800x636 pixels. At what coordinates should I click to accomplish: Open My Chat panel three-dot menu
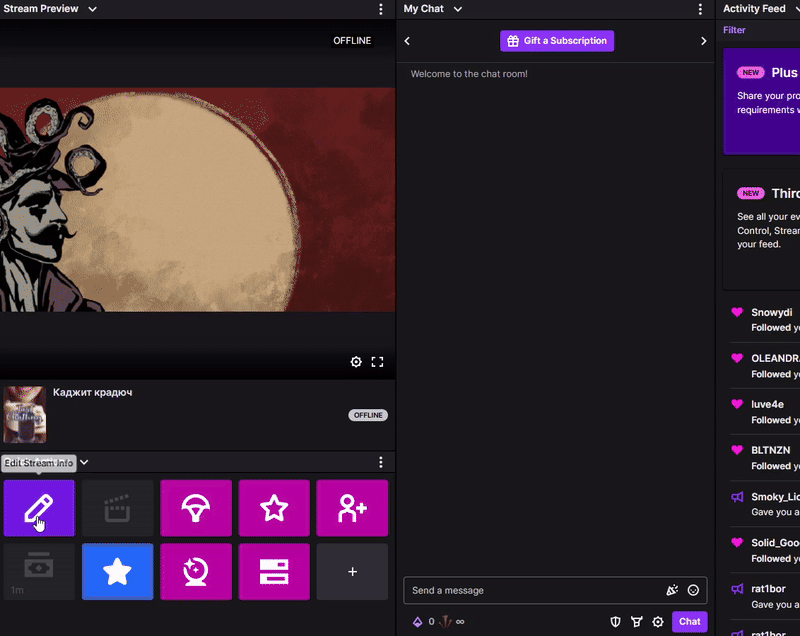point(700,9)
